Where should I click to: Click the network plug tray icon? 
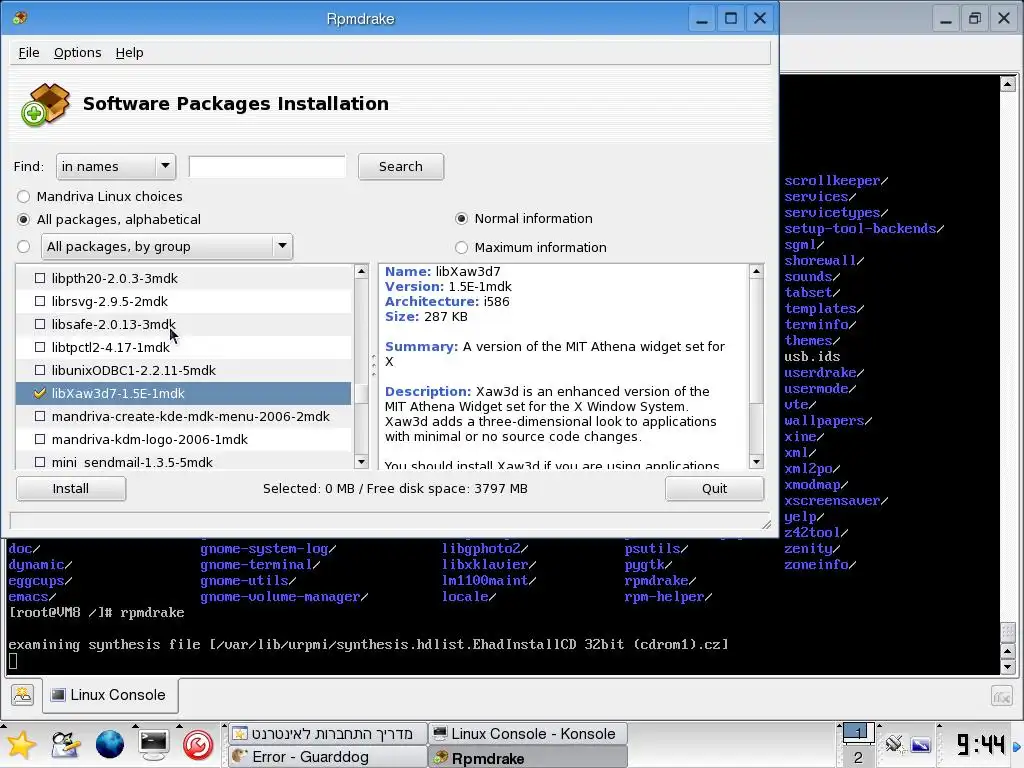893,744
